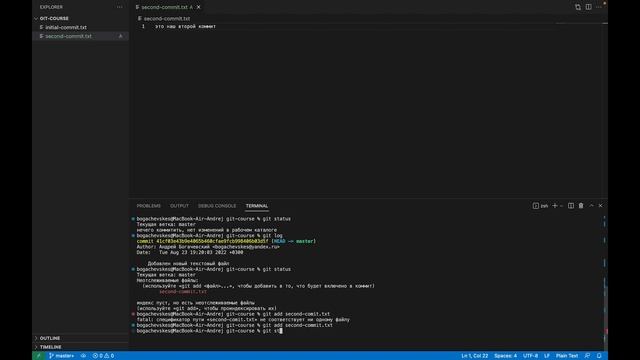640x360 pixels.
Task: Expand the OUTLINE section
Action: click(x=50, y=338)
